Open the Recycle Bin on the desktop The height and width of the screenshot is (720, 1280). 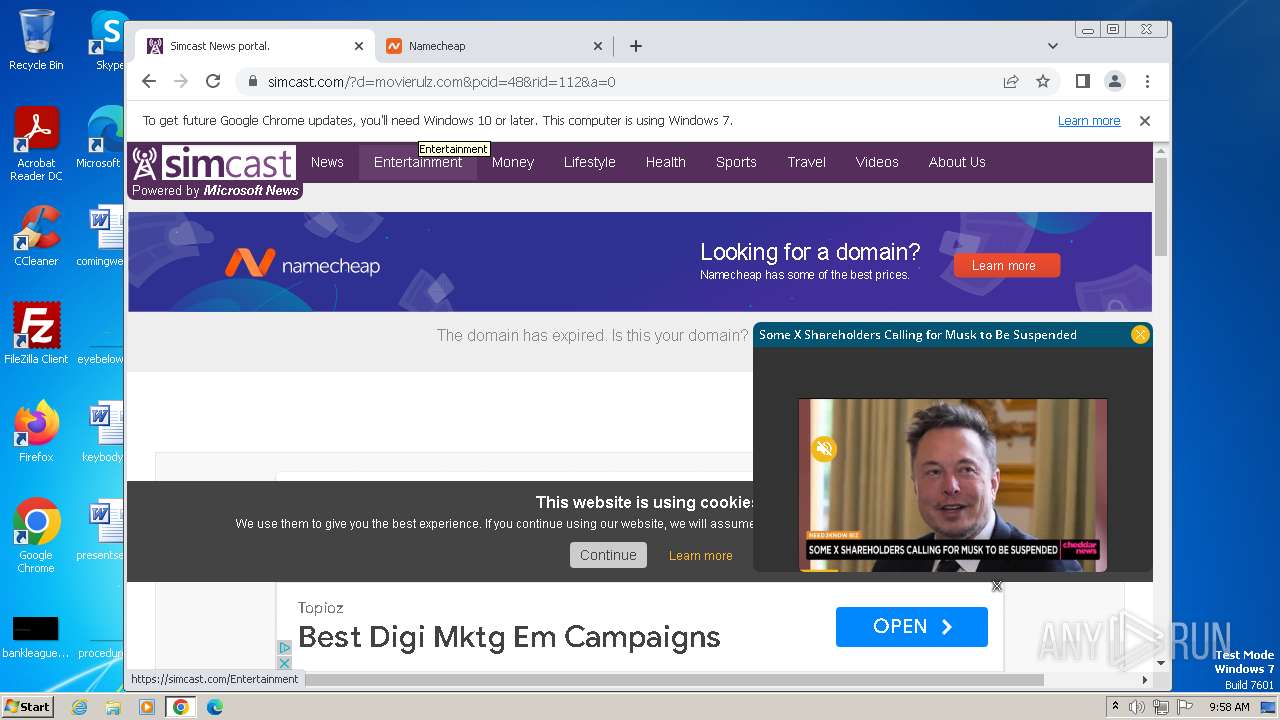[36, 40]
